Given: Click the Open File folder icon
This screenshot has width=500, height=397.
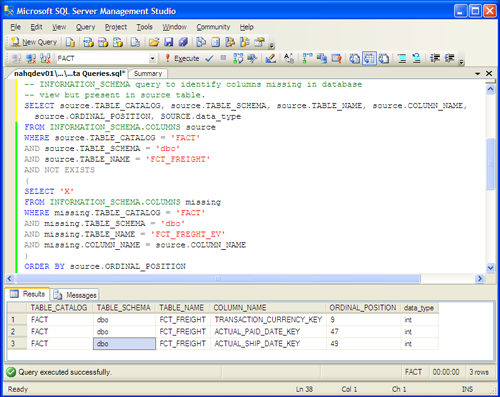Looking at the screenshot, I should pyautogui.click(x=154, y=42).
